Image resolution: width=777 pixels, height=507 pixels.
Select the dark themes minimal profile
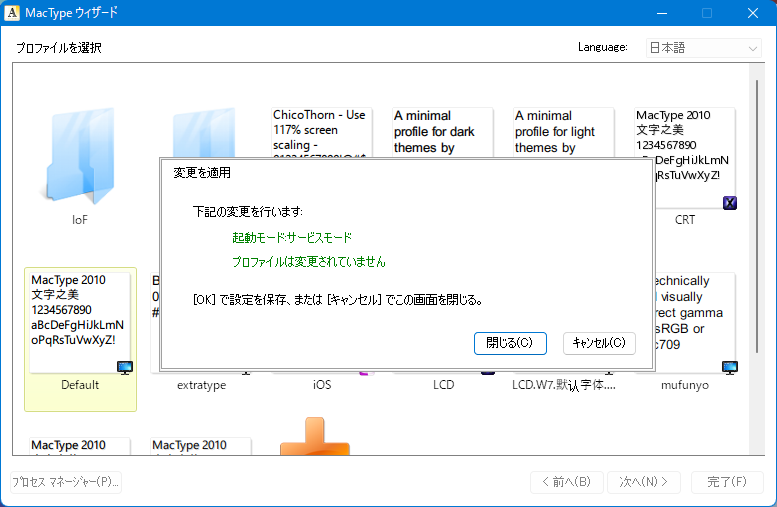coord(443,132)
